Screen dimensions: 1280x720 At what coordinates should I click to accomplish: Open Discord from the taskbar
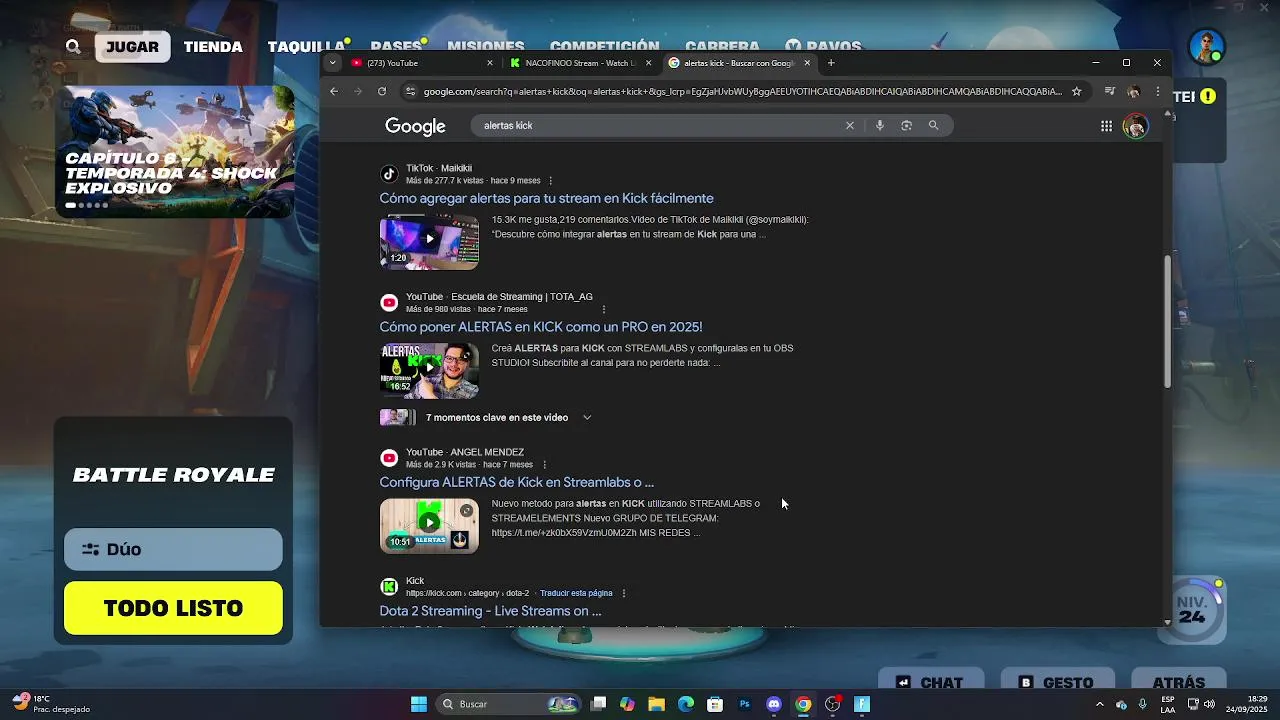click(773, 704)
